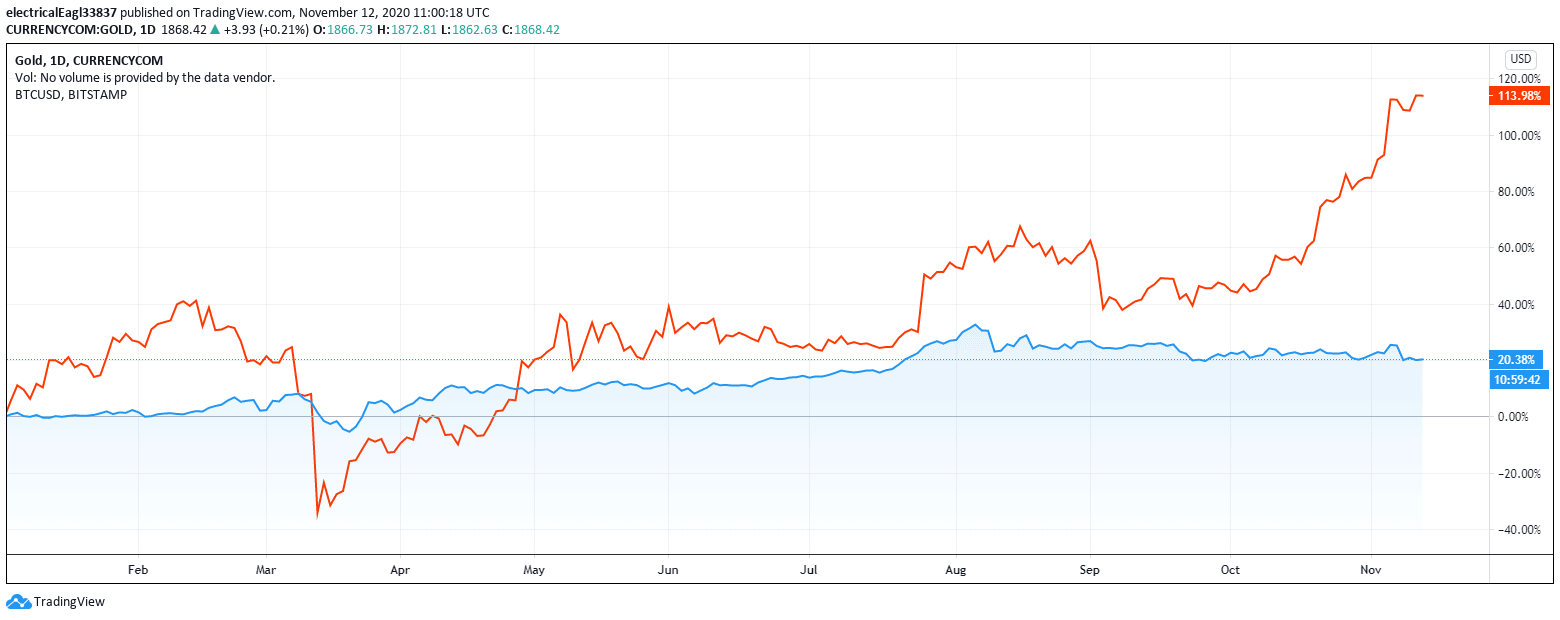Click the green up-arrow next to 1868.42

click(x=216, y=30)
